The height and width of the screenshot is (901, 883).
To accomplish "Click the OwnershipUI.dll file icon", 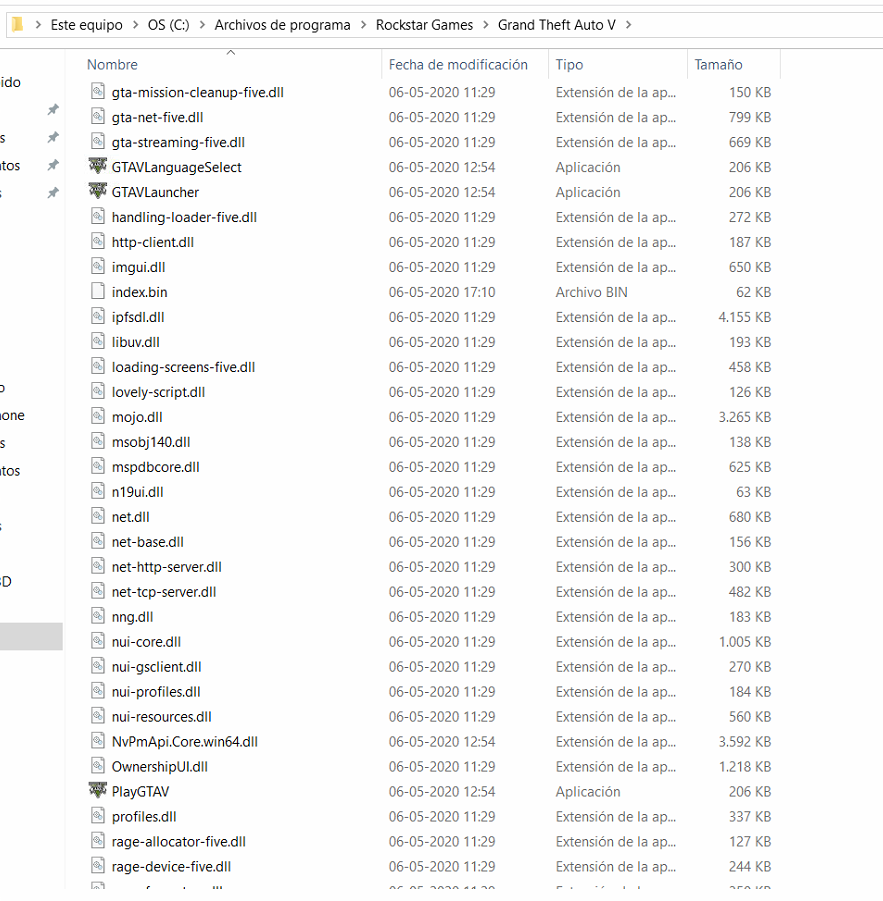I will coord(98,766).
